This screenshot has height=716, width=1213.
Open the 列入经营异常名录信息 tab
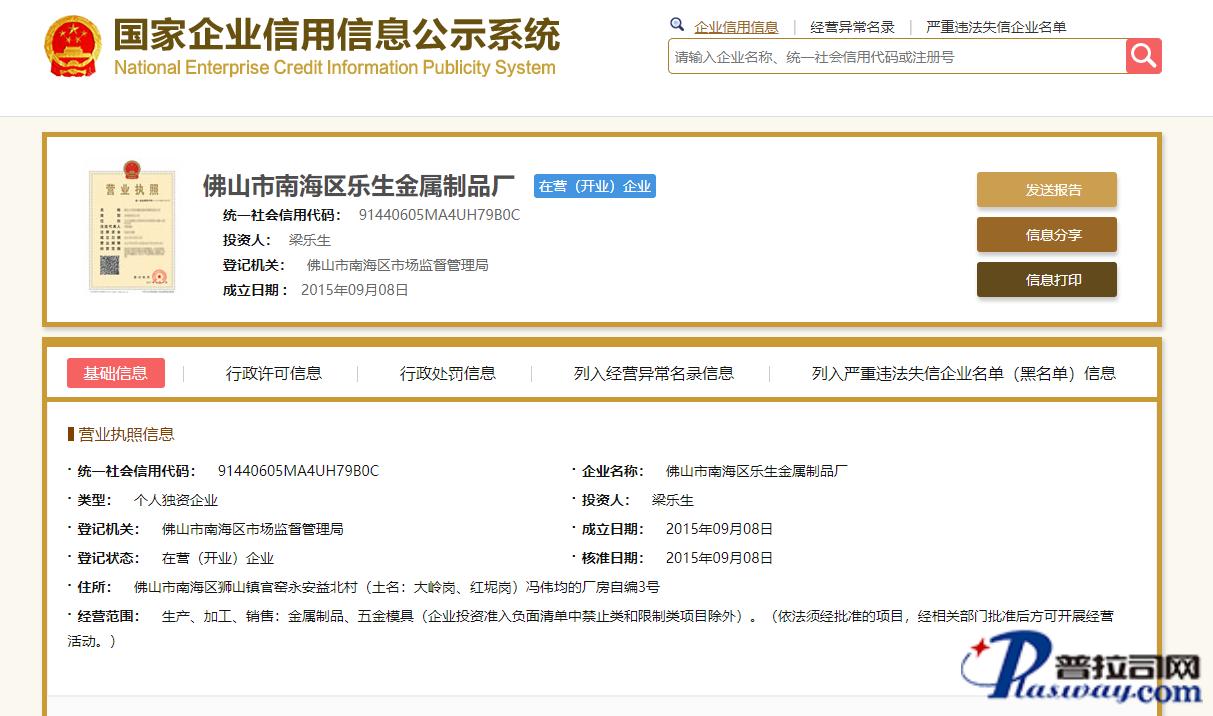point(653,373)
